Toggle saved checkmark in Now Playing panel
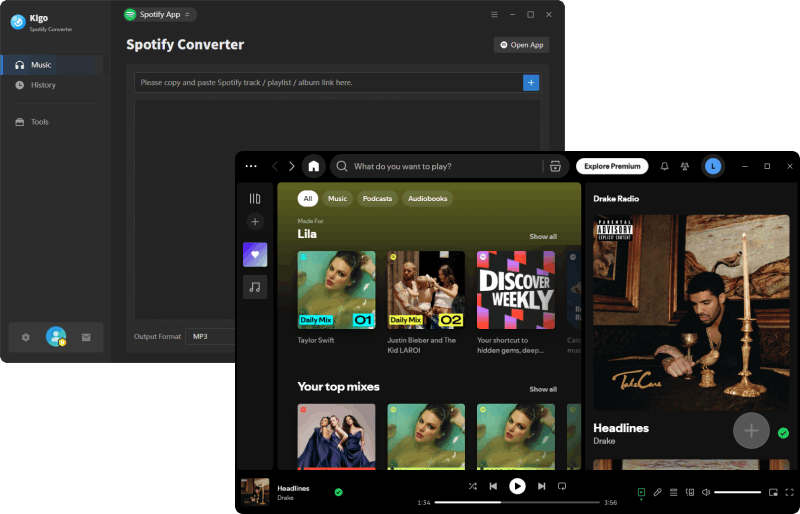Viewport: 800px width, 514px height. (x=783, y=433)
